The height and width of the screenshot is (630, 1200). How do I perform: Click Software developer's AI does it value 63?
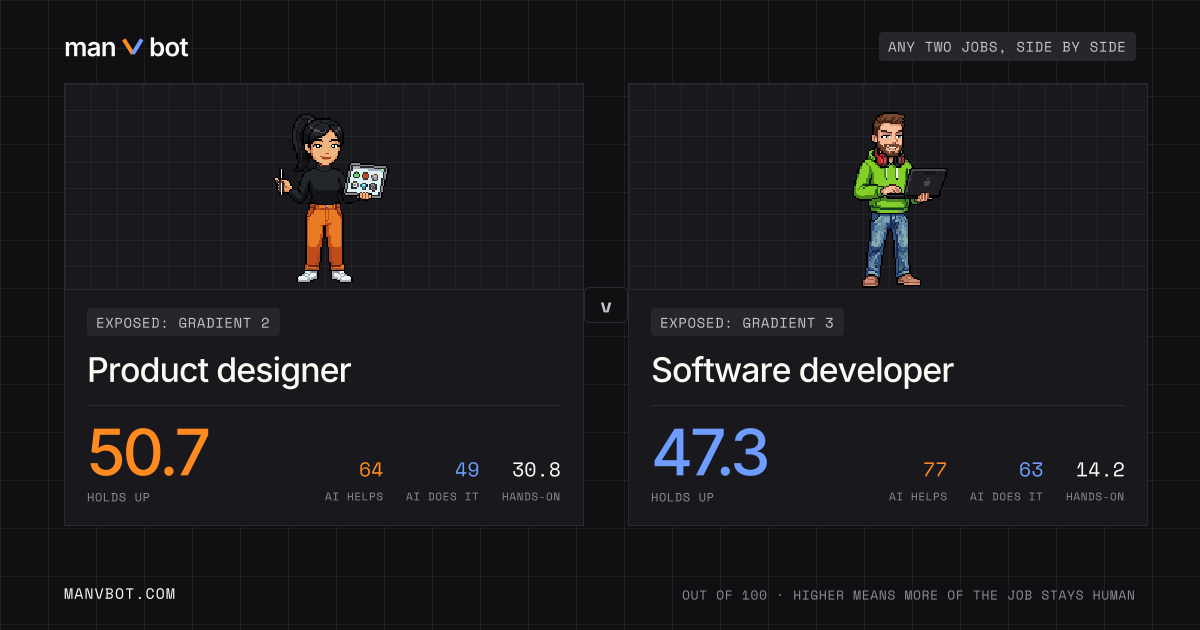point(1031,470)
